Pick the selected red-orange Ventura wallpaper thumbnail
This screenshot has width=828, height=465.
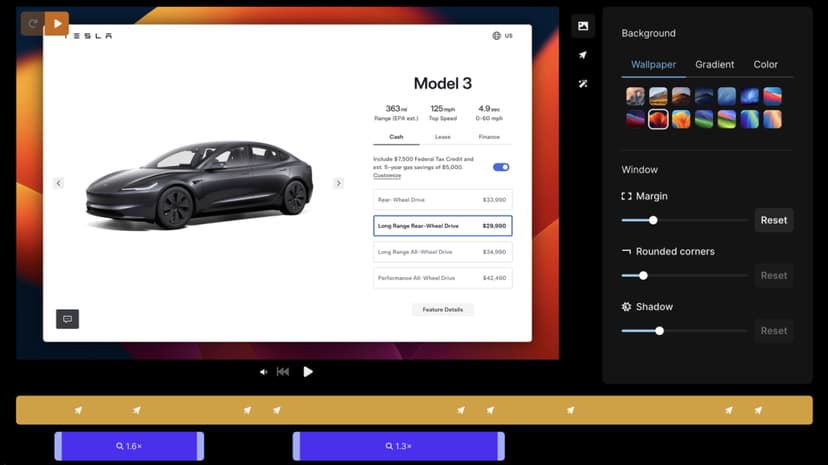click(658, 119)
